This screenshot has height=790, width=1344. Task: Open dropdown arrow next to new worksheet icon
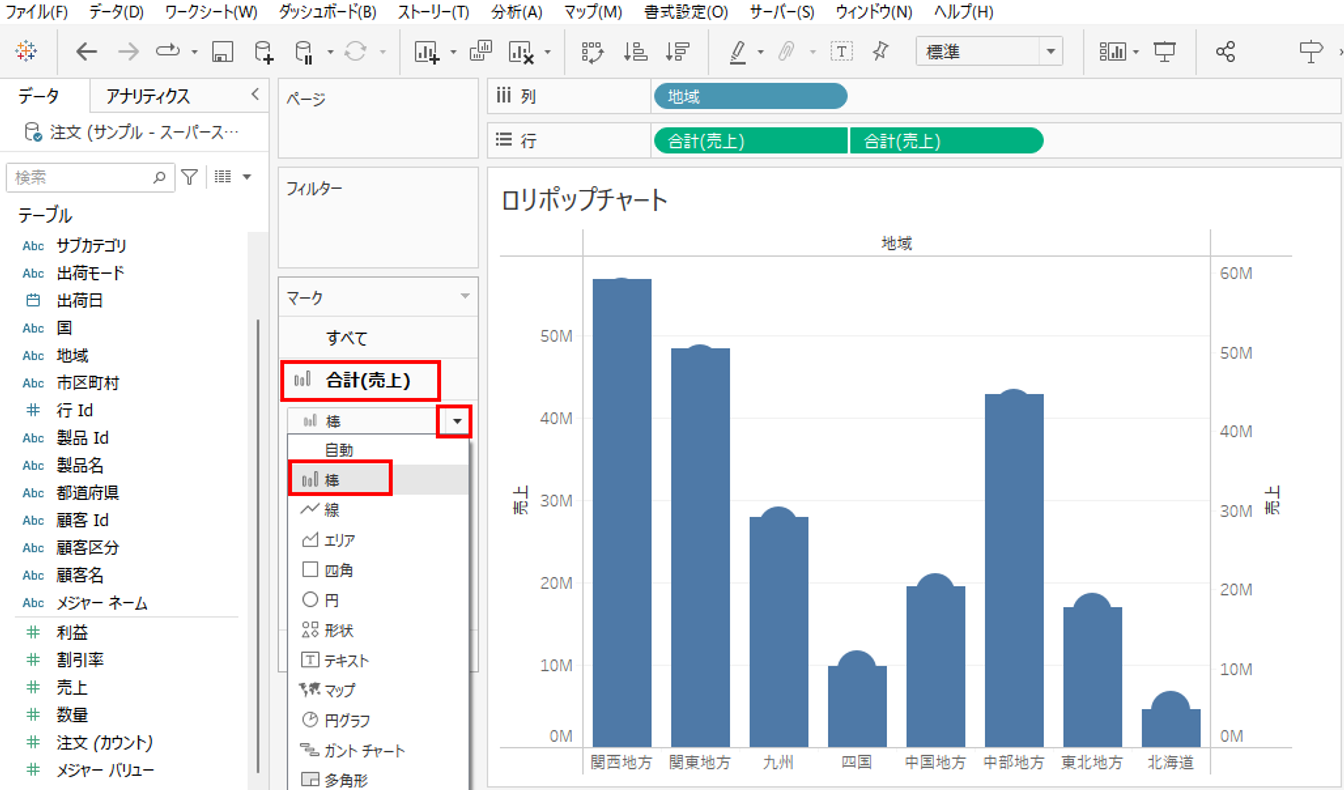point(453,52)
